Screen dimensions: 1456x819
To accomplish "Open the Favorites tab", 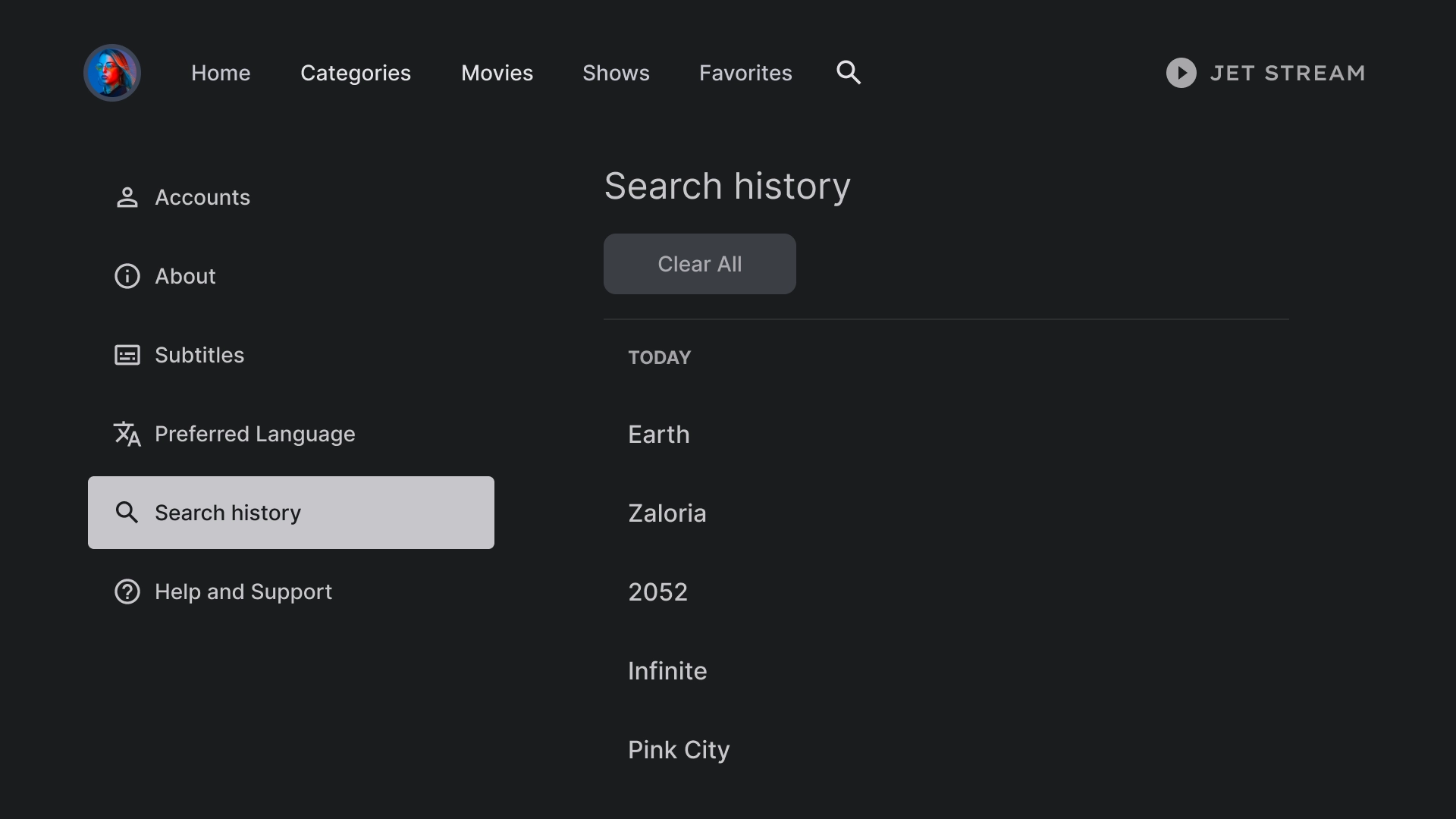I will click(x=745, y=73).
